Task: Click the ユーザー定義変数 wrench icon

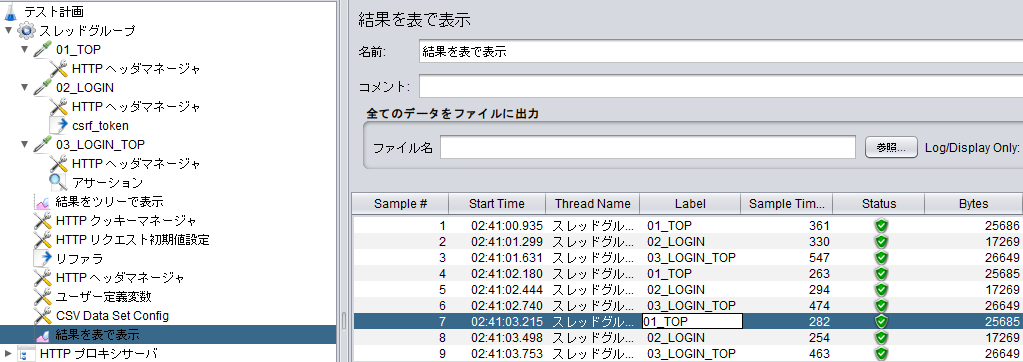Action: (x=42, y=296)
